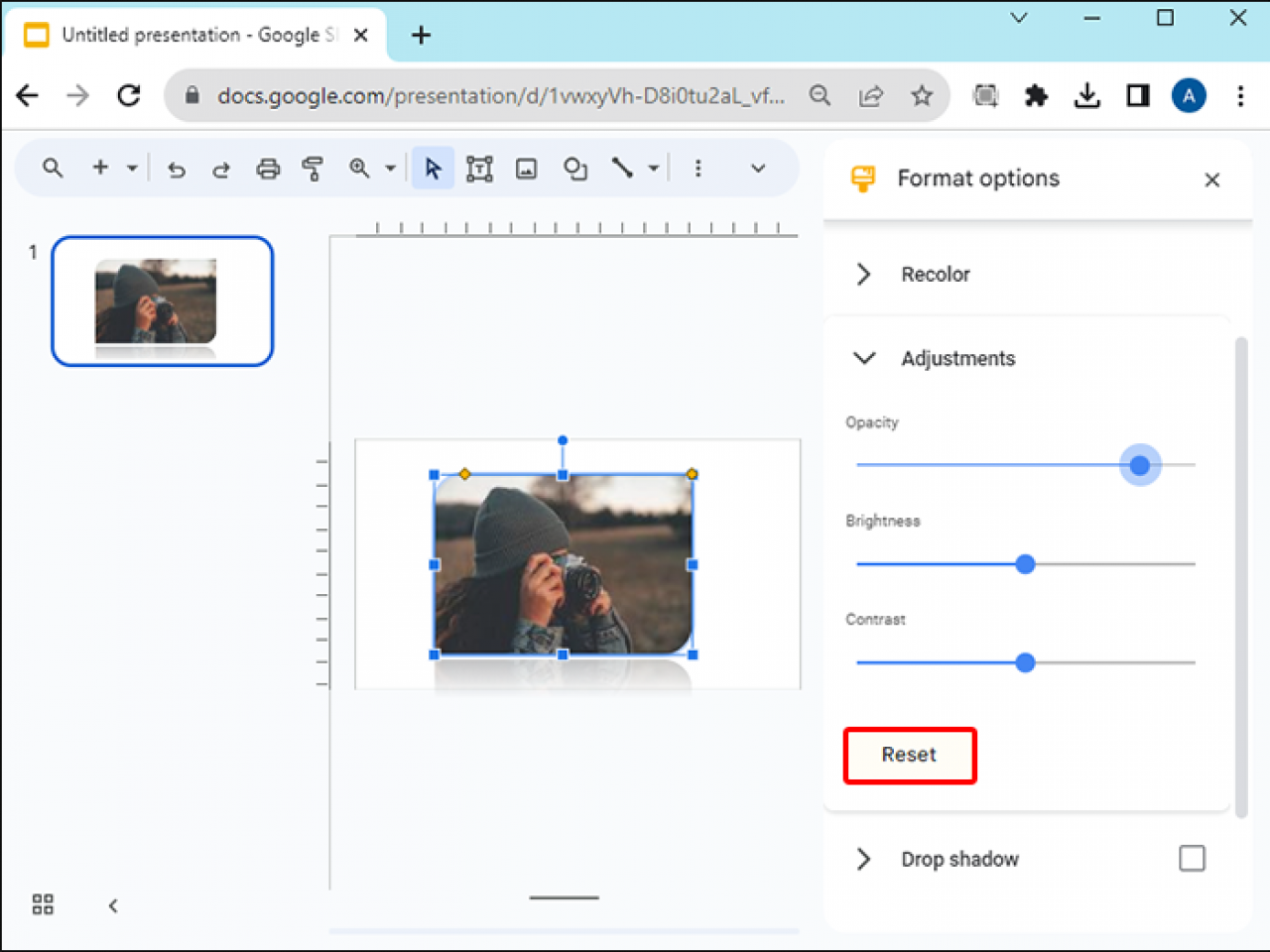Toggle the grid view icon
The image size is (1270, 952).
[x=42, y=904]
